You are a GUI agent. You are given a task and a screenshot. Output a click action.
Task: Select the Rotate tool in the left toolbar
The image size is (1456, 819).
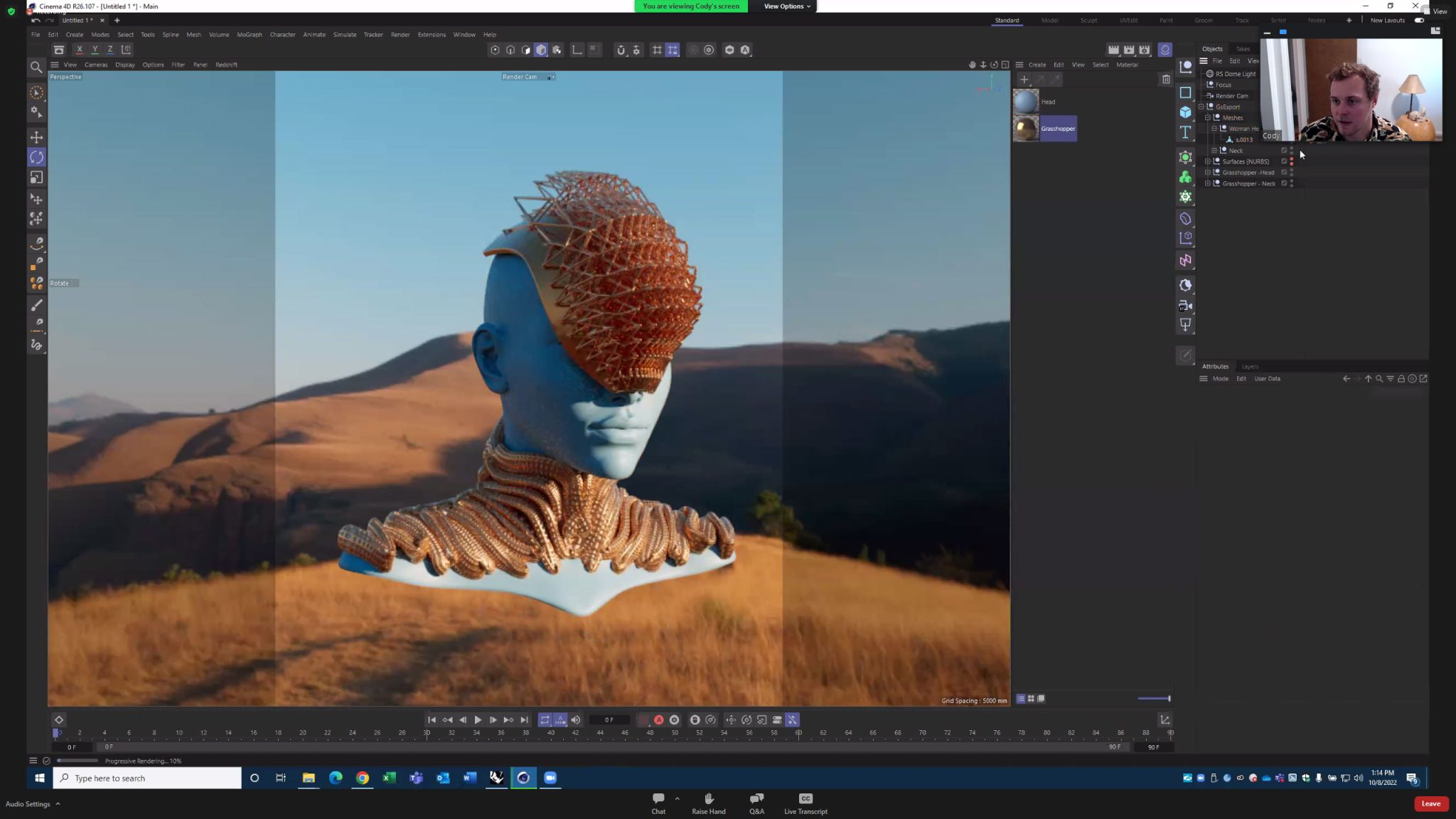pyautogui.click(x=37, y=157)
